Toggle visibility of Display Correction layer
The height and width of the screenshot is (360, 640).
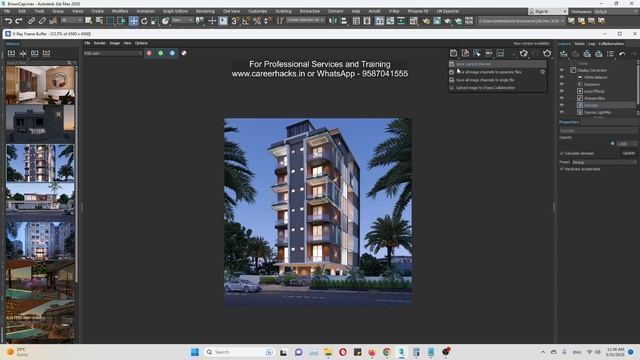562,70
